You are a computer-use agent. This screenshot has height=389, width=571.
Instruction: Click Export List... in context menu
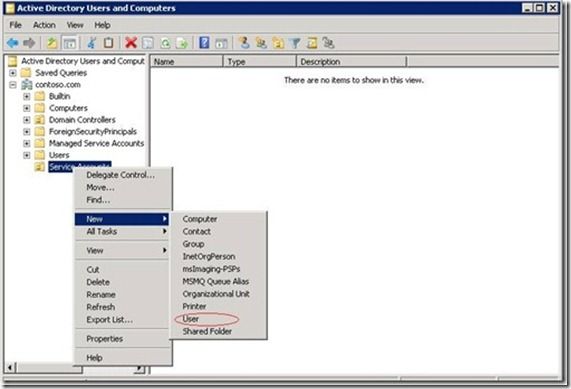pos(122,320)
